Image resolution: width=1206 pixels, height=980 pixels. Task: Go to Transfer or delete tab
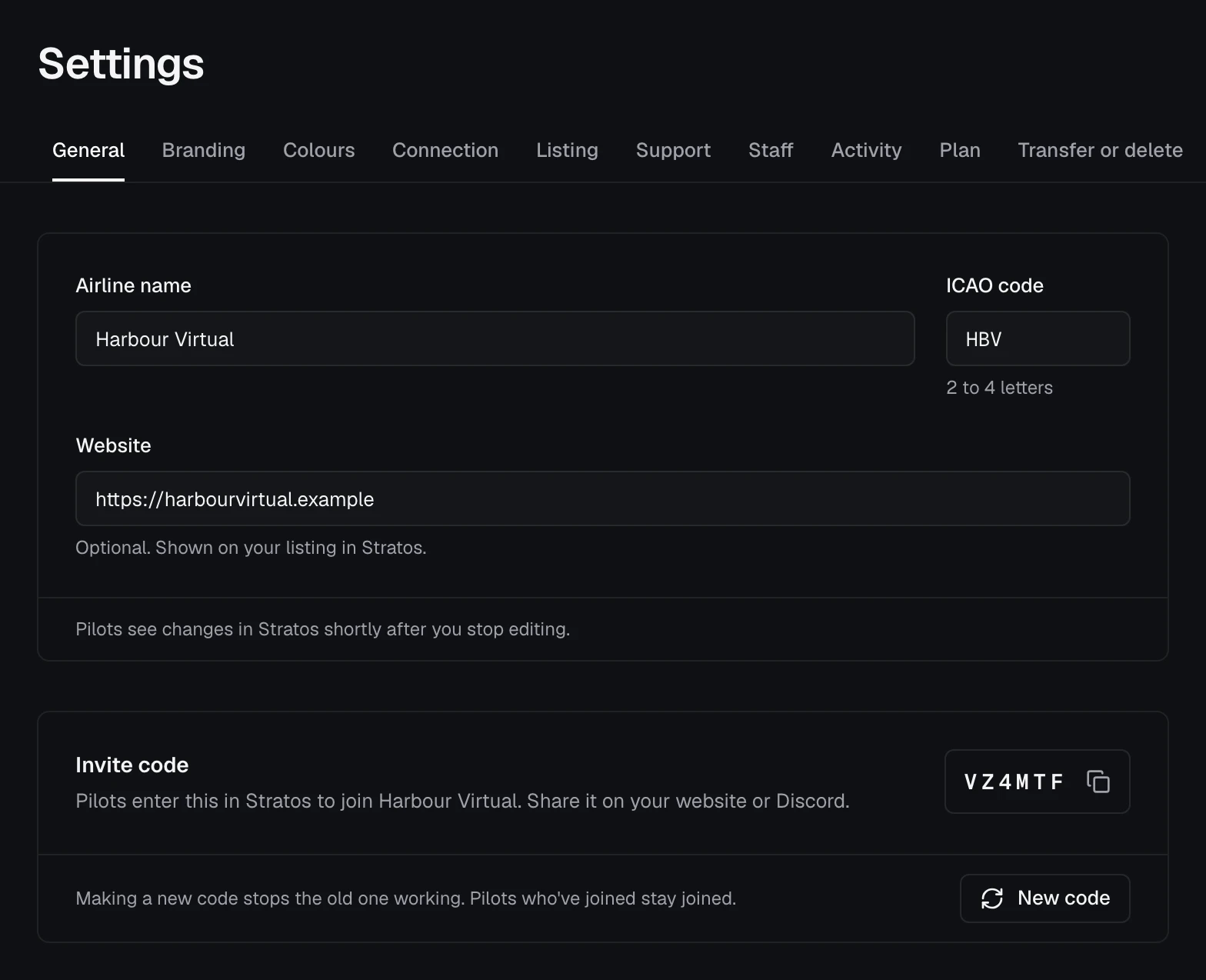click(1100, 150)
